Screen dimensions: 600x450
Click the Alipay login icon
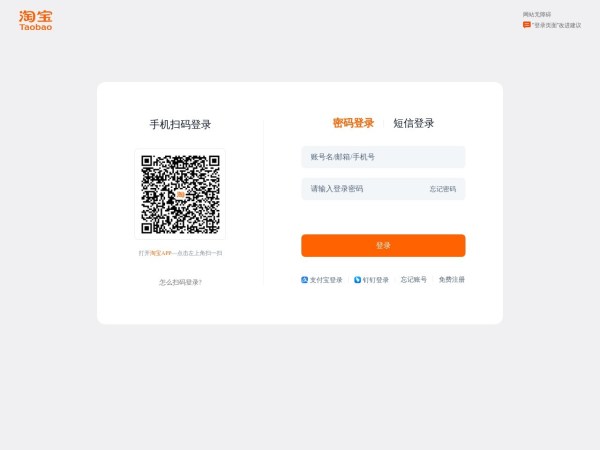point(305,280)
